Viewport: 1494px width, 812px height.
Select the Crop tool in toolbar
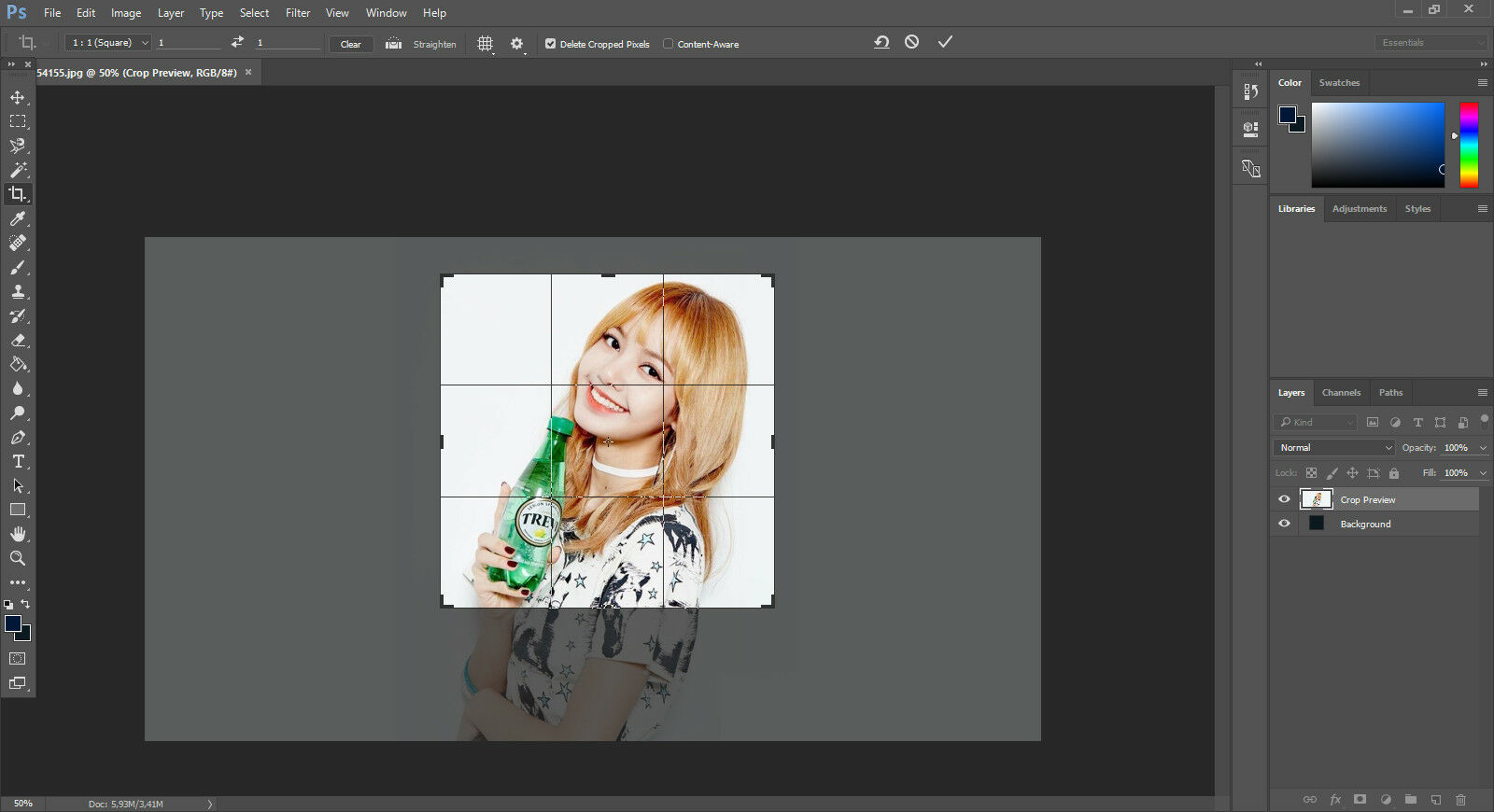18,194
